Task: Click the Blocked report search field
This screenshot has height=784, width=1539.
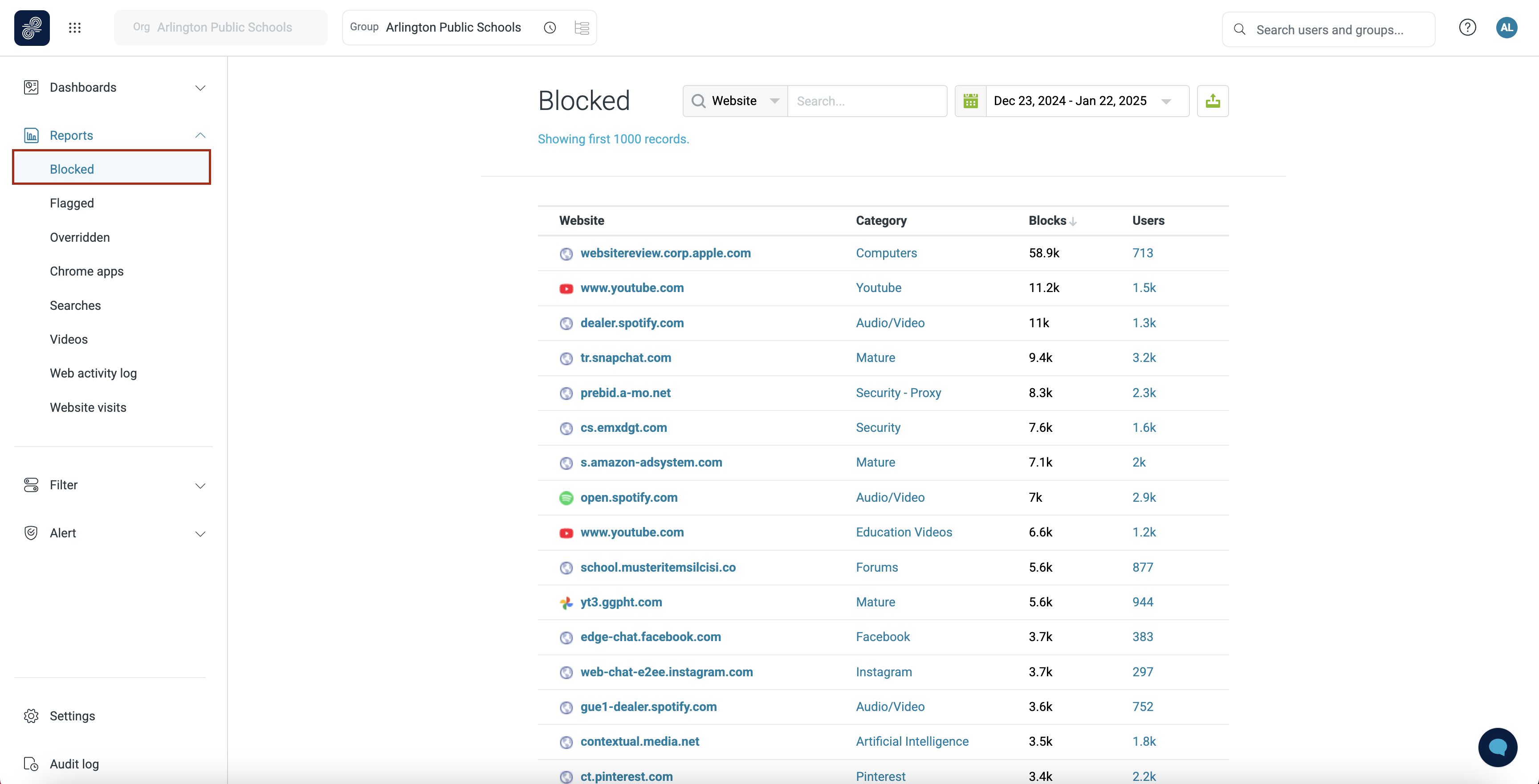Action: point(867,101)
